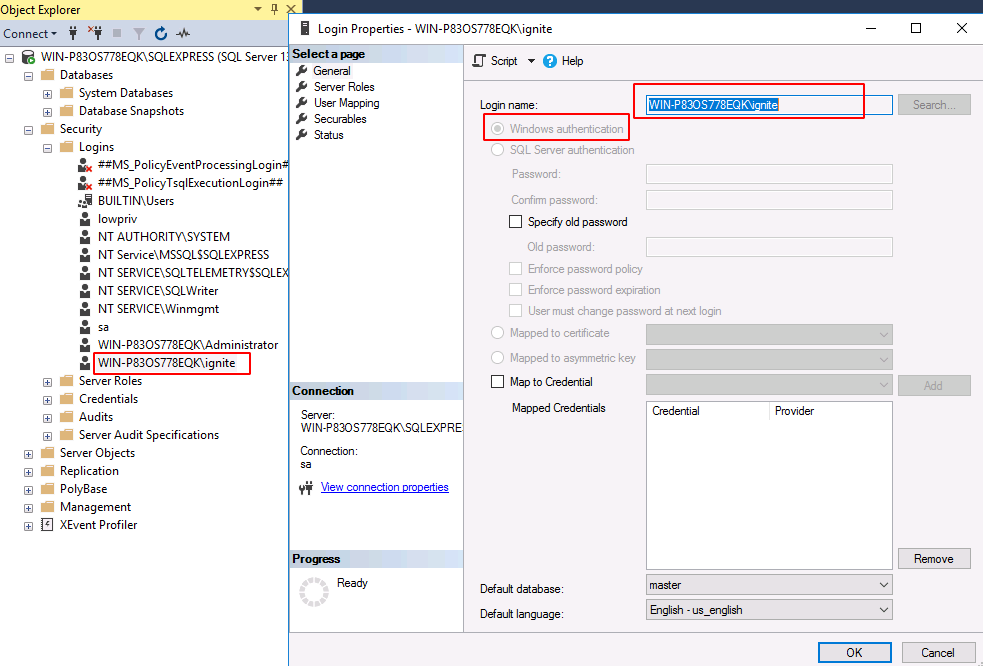The image size is (983, 666).
Task: Click the Login name input field
Action: (x=769, y=105)
